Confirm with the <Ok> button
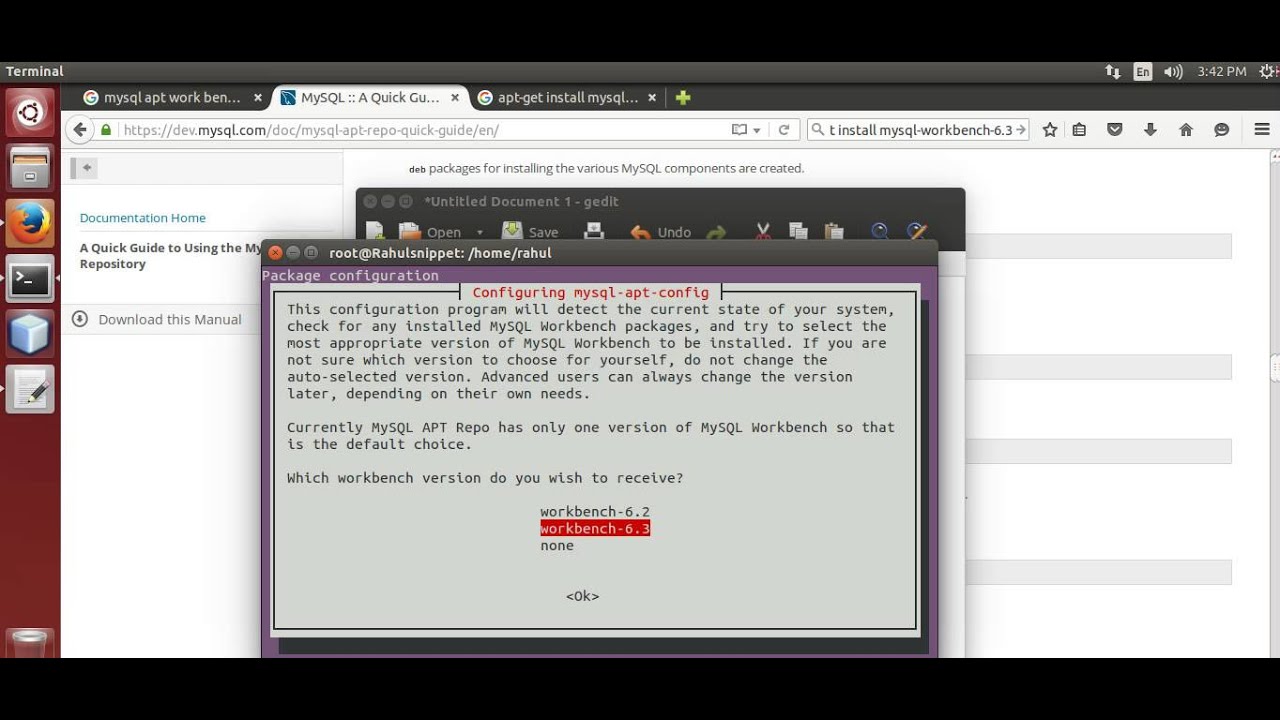 click(x=582, y=596)
